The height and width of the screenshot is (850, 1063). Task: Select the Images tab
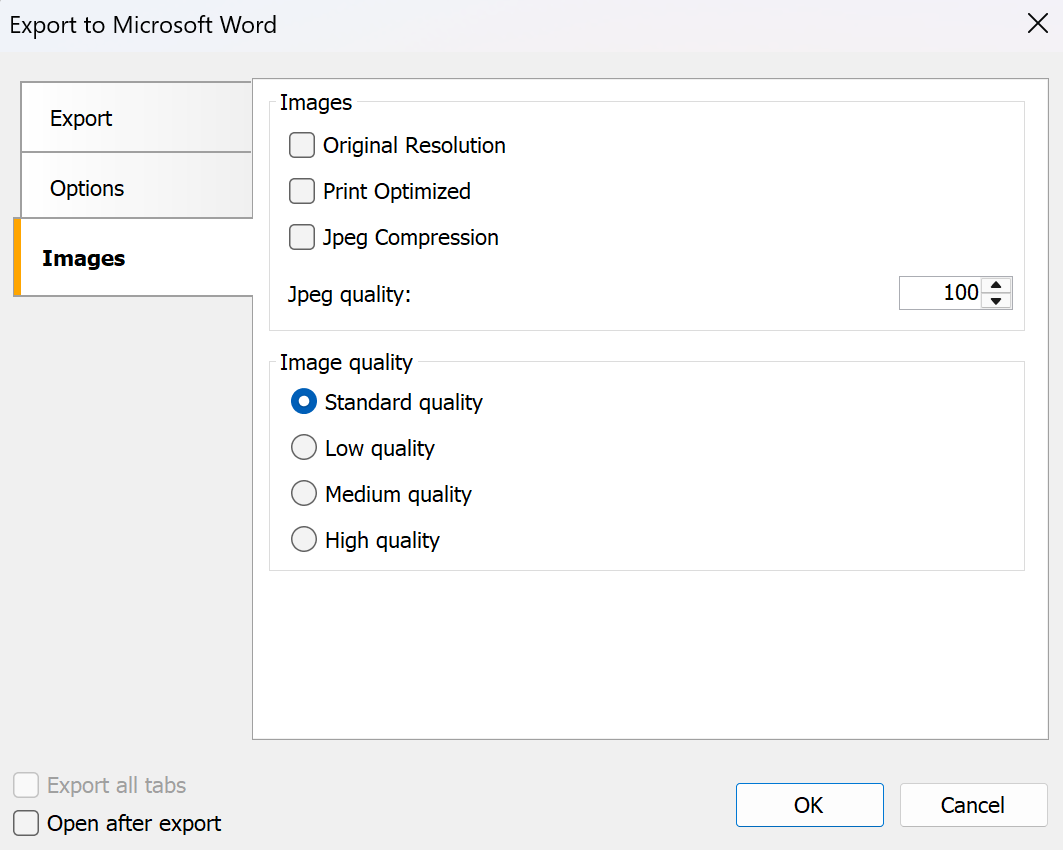135,258
